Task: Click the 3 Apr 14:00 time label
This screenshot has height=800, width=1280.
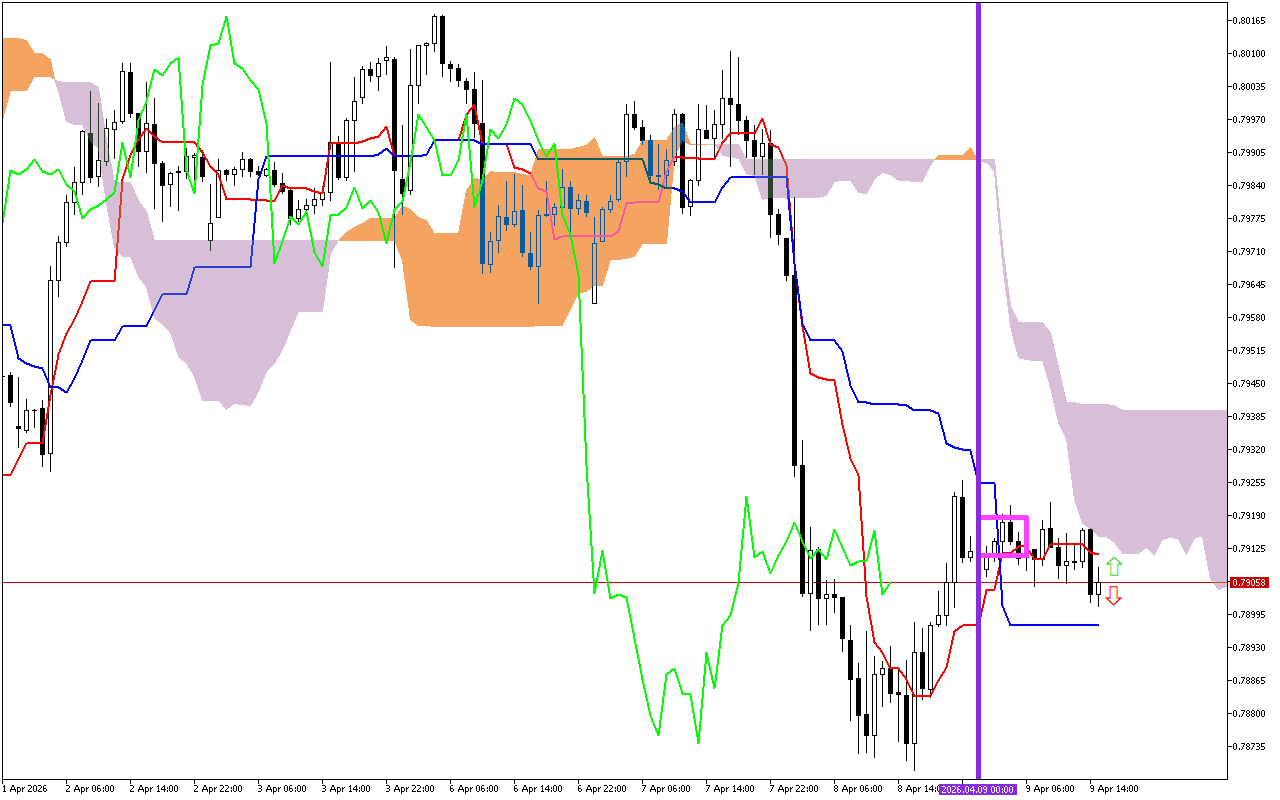Action: [x=345, y=789]
